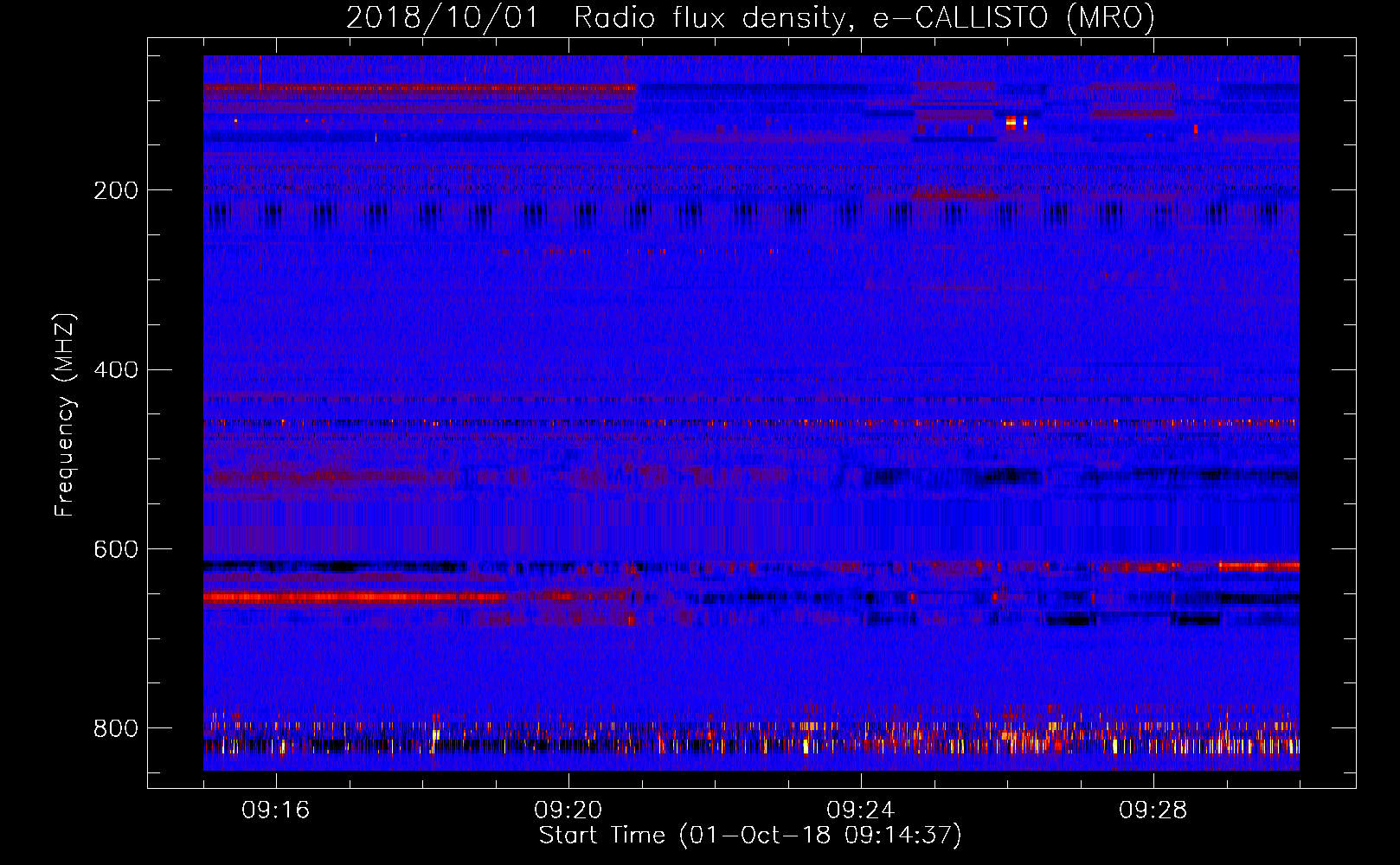The image size is (1400, 865).
Task: Click the 09:28 time tick label
Action: tap(1153, 811)
